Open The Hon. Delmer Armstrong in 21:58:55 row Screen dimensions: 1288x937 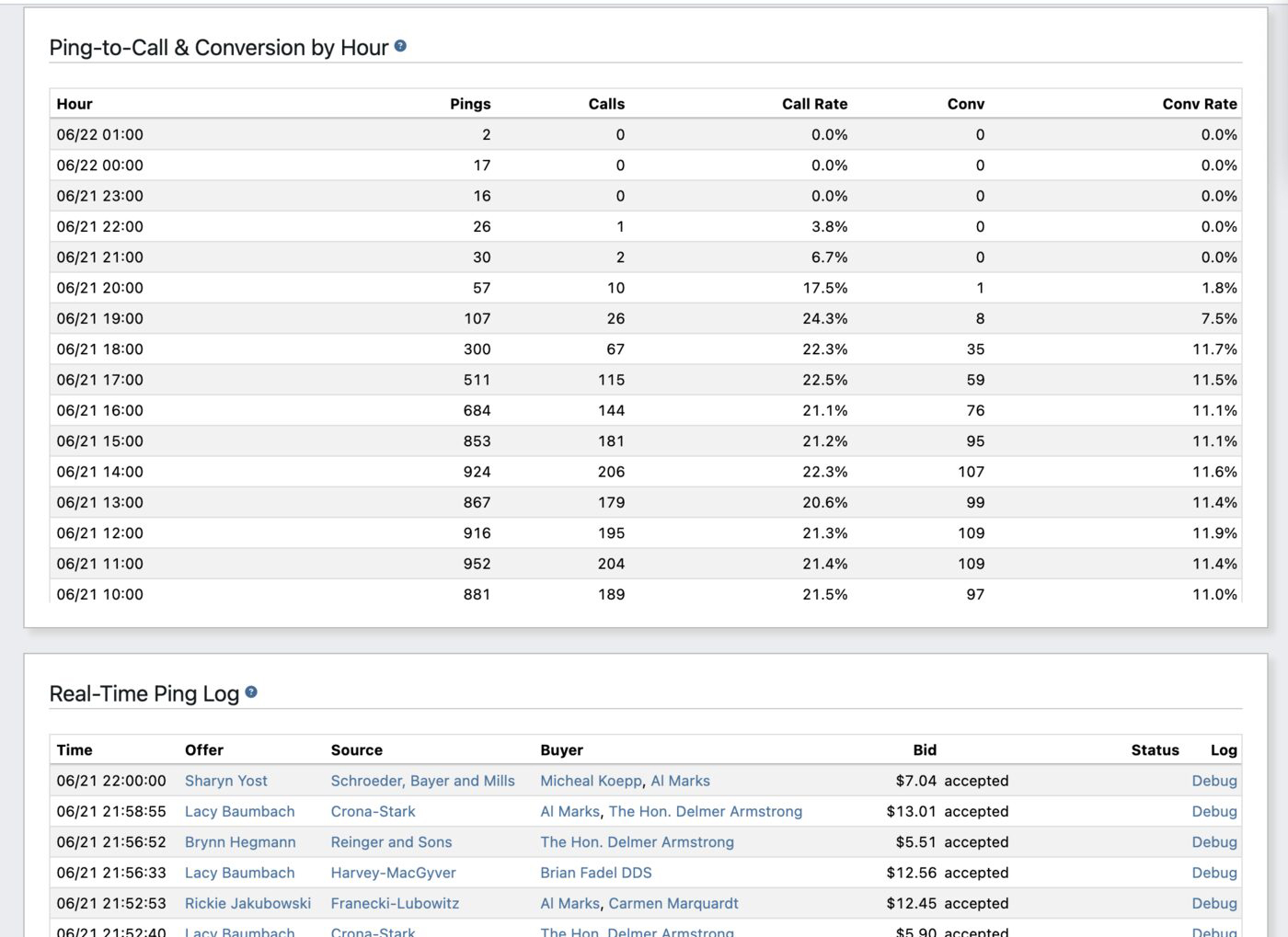point(706,811)
